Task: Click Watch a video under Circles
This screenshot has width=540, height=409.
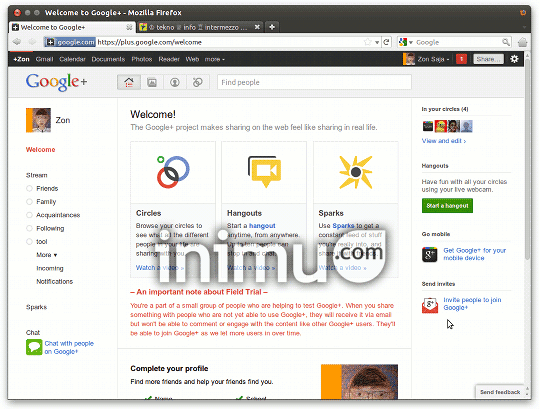Action: point(160,268)
